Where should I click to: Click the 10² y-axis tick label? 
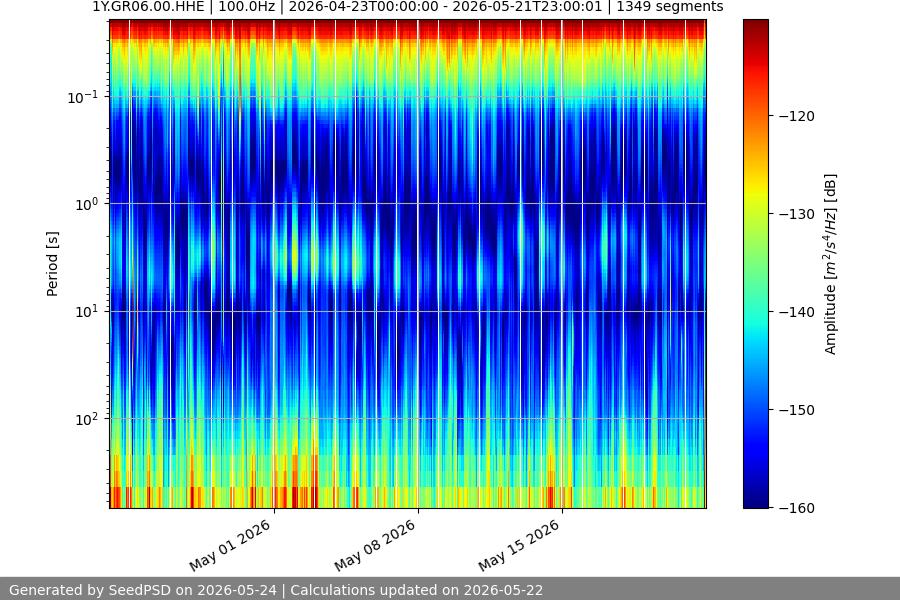point(87,419)
